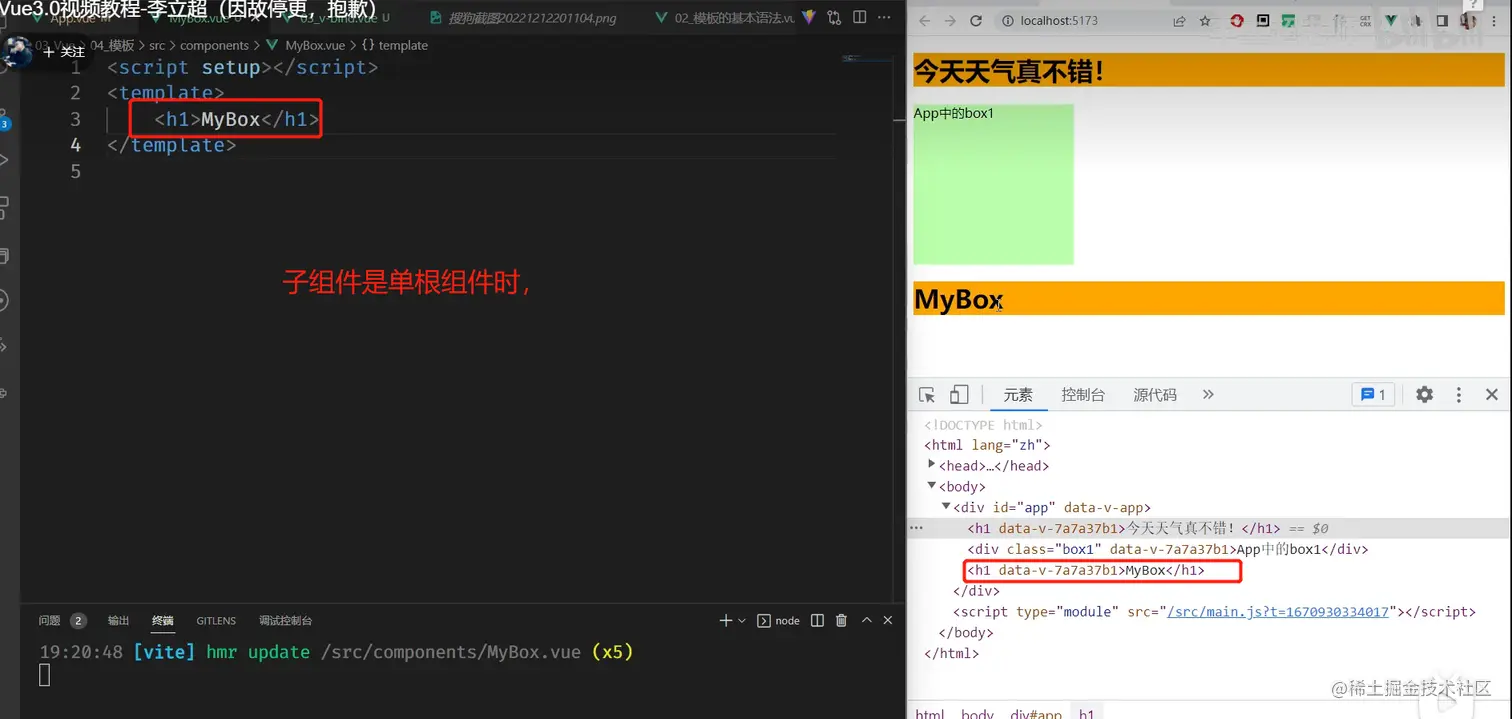Open the 输出 panel tab
This screenshot has width=1512, height=719.
(x=119, y=621)
